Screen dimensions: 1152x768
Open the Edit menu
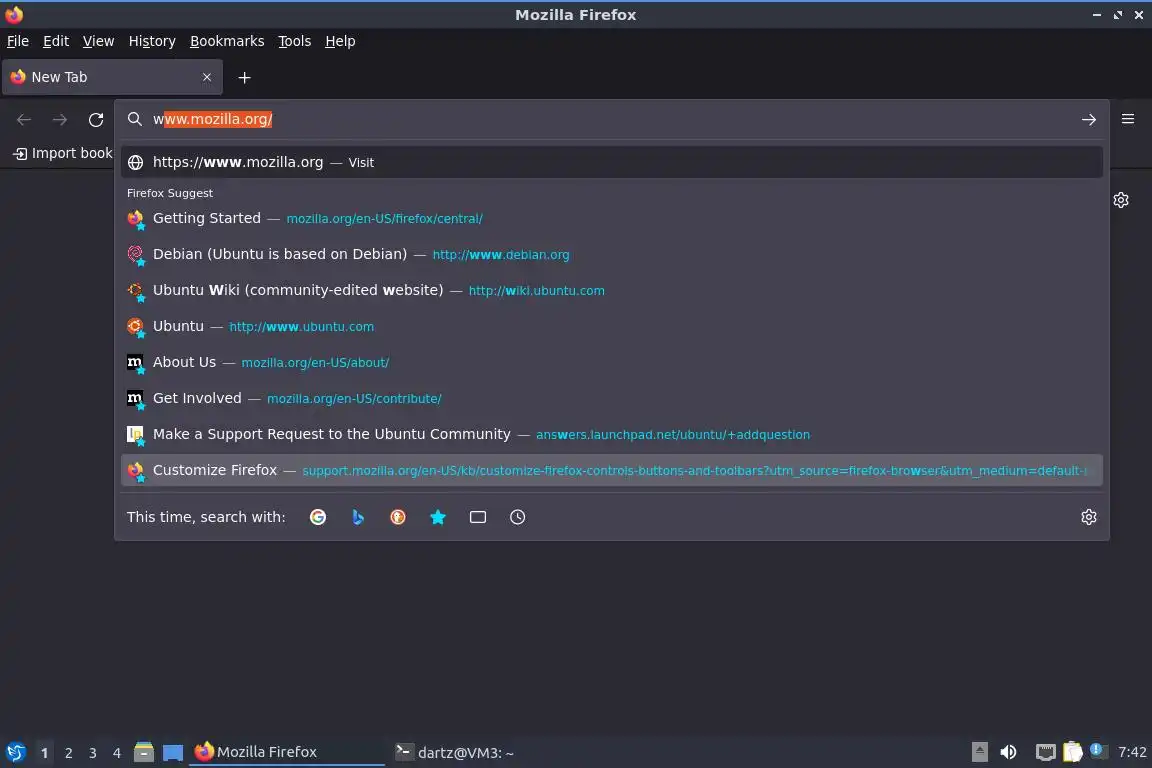[x=56, y=41]
